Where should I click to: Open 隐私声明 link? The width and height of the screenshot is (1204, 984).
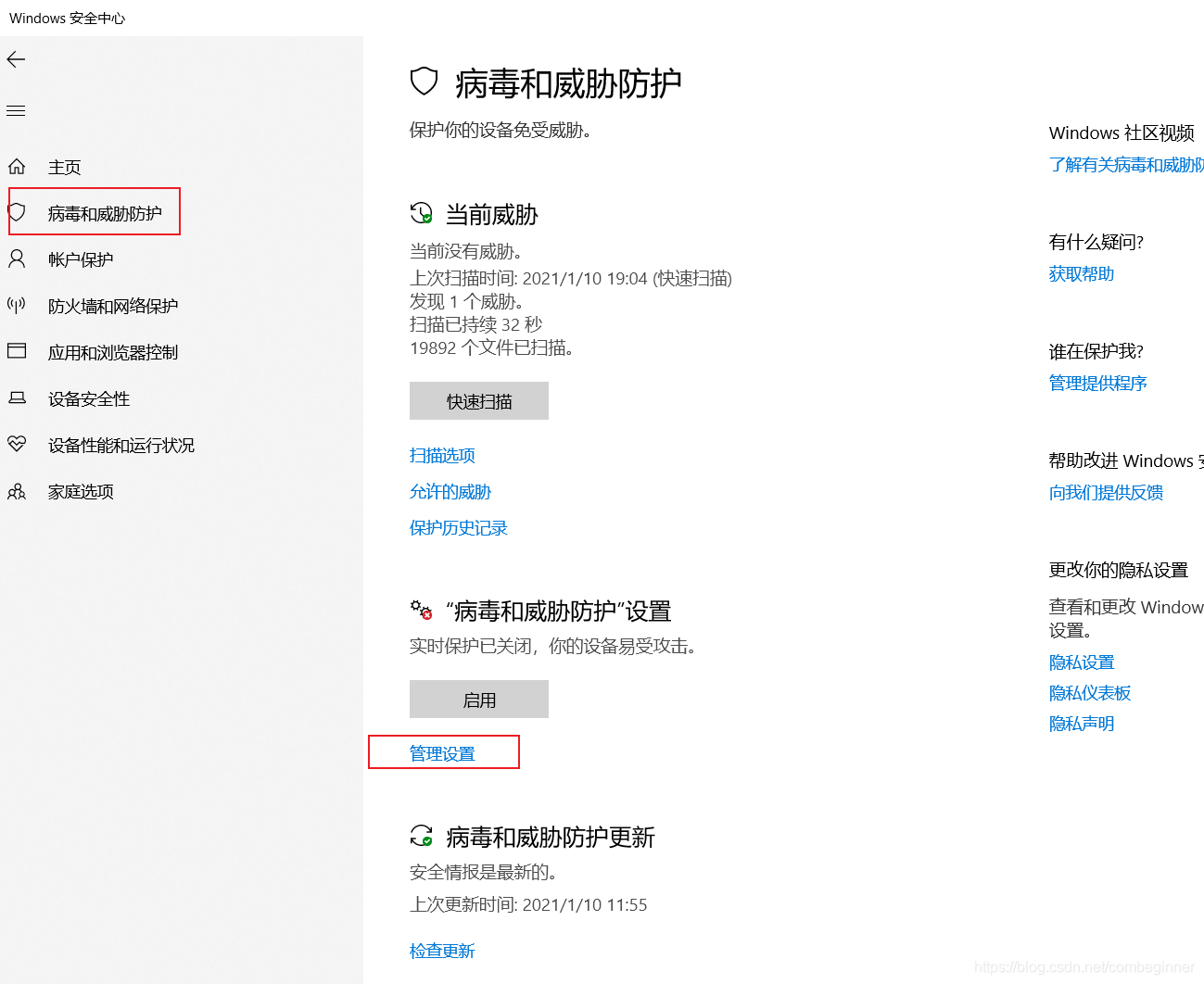[x=1082, y=723]
